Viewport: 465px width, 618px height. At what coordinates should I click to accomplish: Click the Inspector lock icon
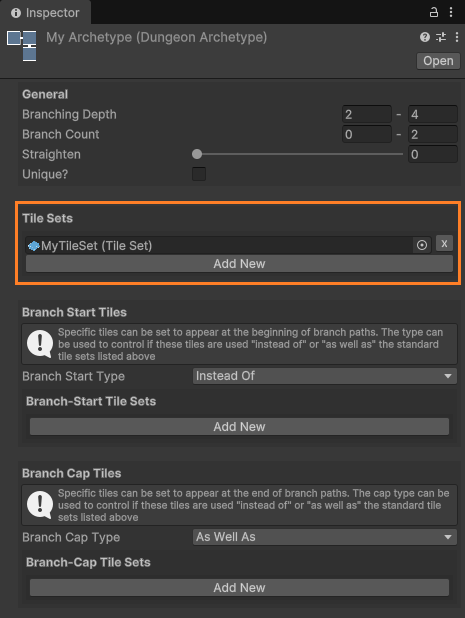[x=433, y=12]
